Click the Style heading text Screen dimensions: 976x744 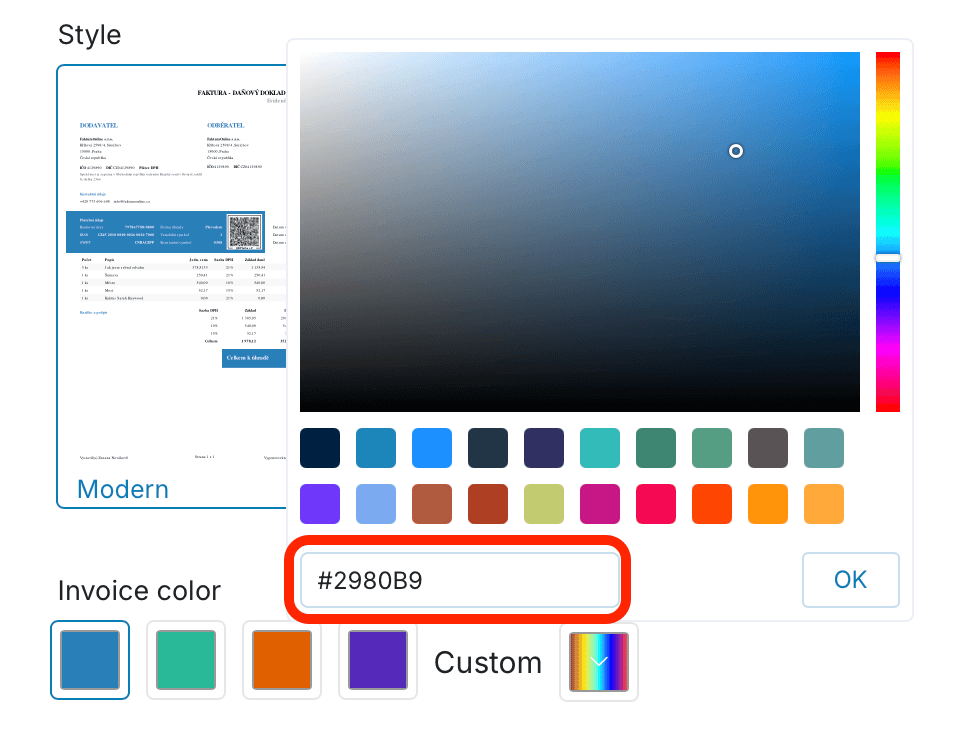pos(90,35)
